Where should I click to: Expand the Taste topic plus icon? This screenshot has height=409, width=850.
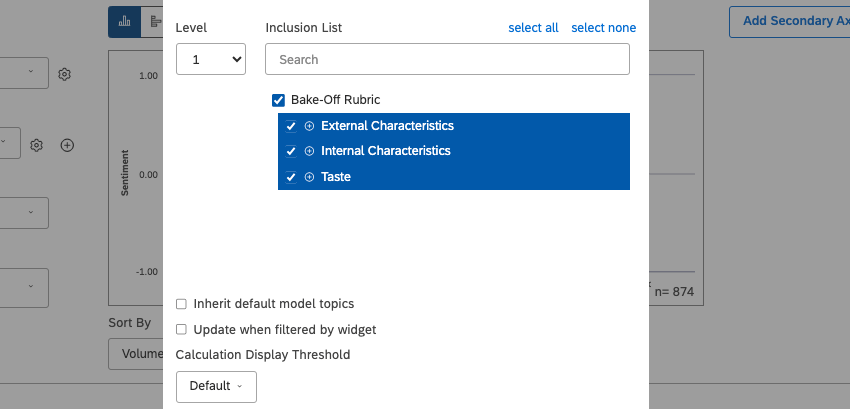coord(309,177)
